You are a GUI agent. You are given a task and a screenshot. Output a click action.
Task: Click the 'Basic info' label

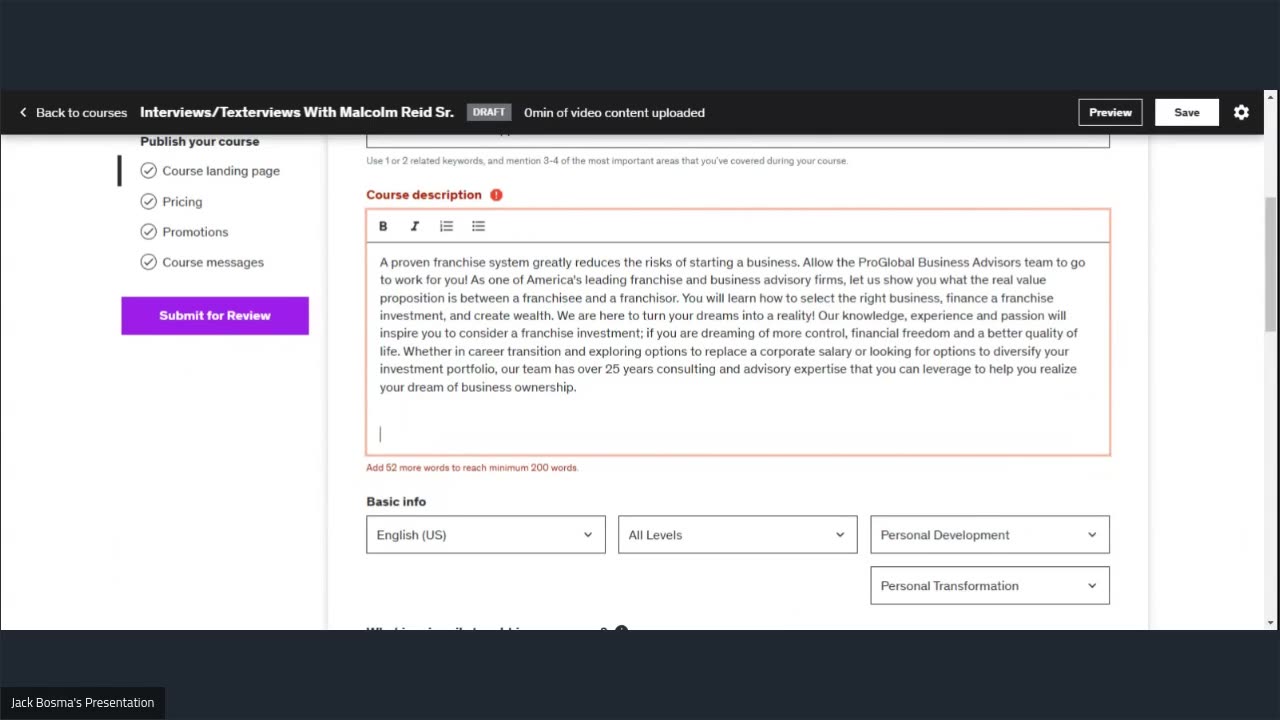point(396,501)
